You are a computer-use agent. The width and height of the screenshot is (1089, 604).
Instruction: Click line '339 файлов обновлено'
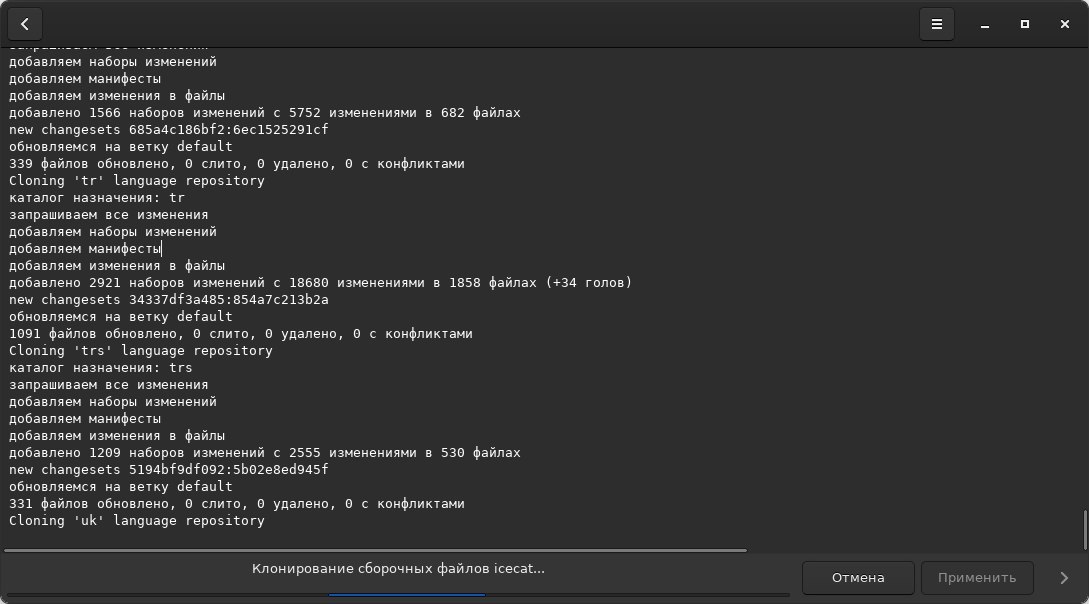click(x=237, y=164)
